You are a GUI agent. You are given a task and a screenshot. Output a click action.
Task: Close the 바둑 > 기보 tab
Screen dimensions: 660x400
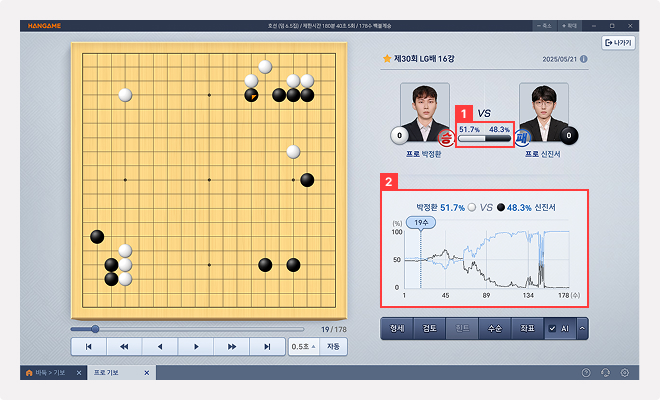click(x=79, y=373)
